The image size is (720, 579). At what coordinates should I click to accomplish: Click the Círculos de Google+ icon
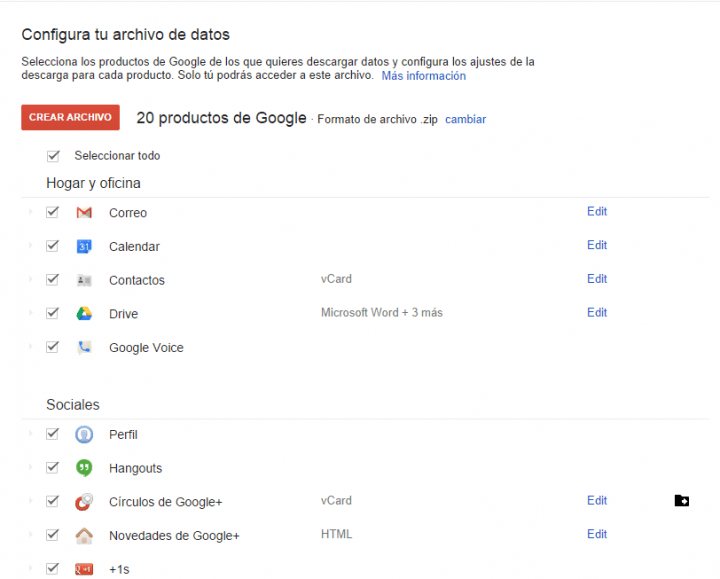click(x=84, y=502)
